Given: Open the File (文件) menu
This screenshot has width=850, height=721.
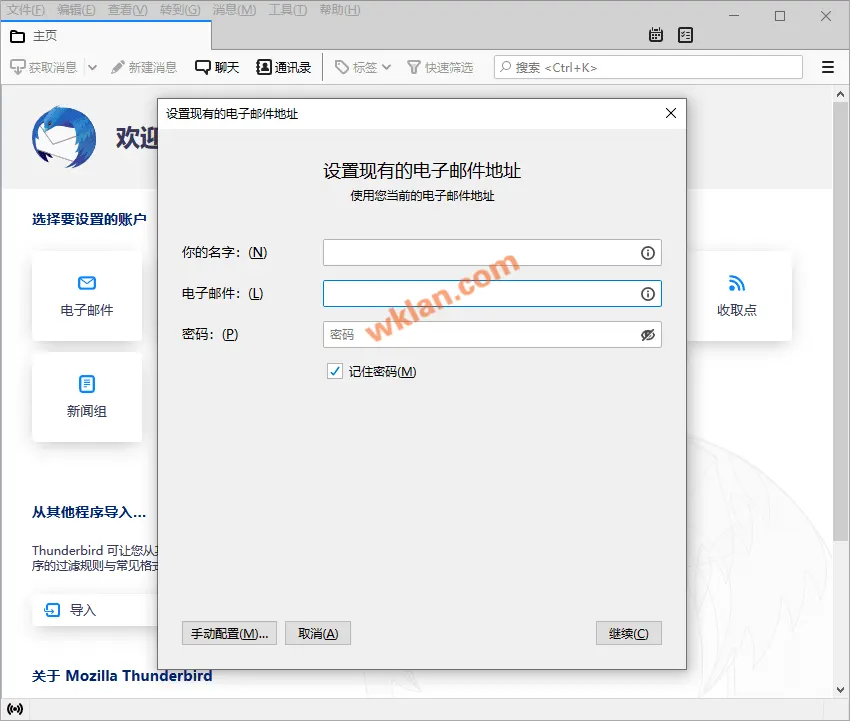Looking at the screenshot, I should point(25,10).
